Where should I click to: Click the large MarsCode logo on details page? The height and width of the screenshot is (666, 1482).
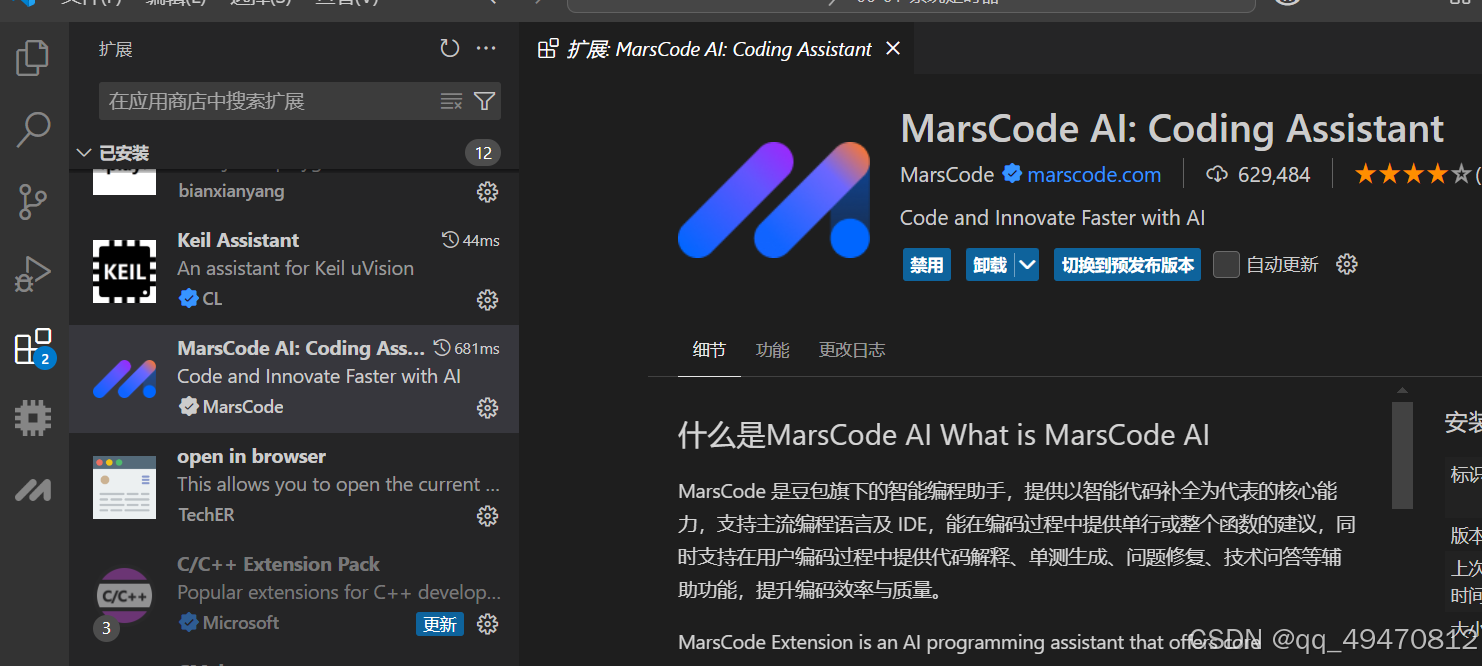click(x=774, y=200)
